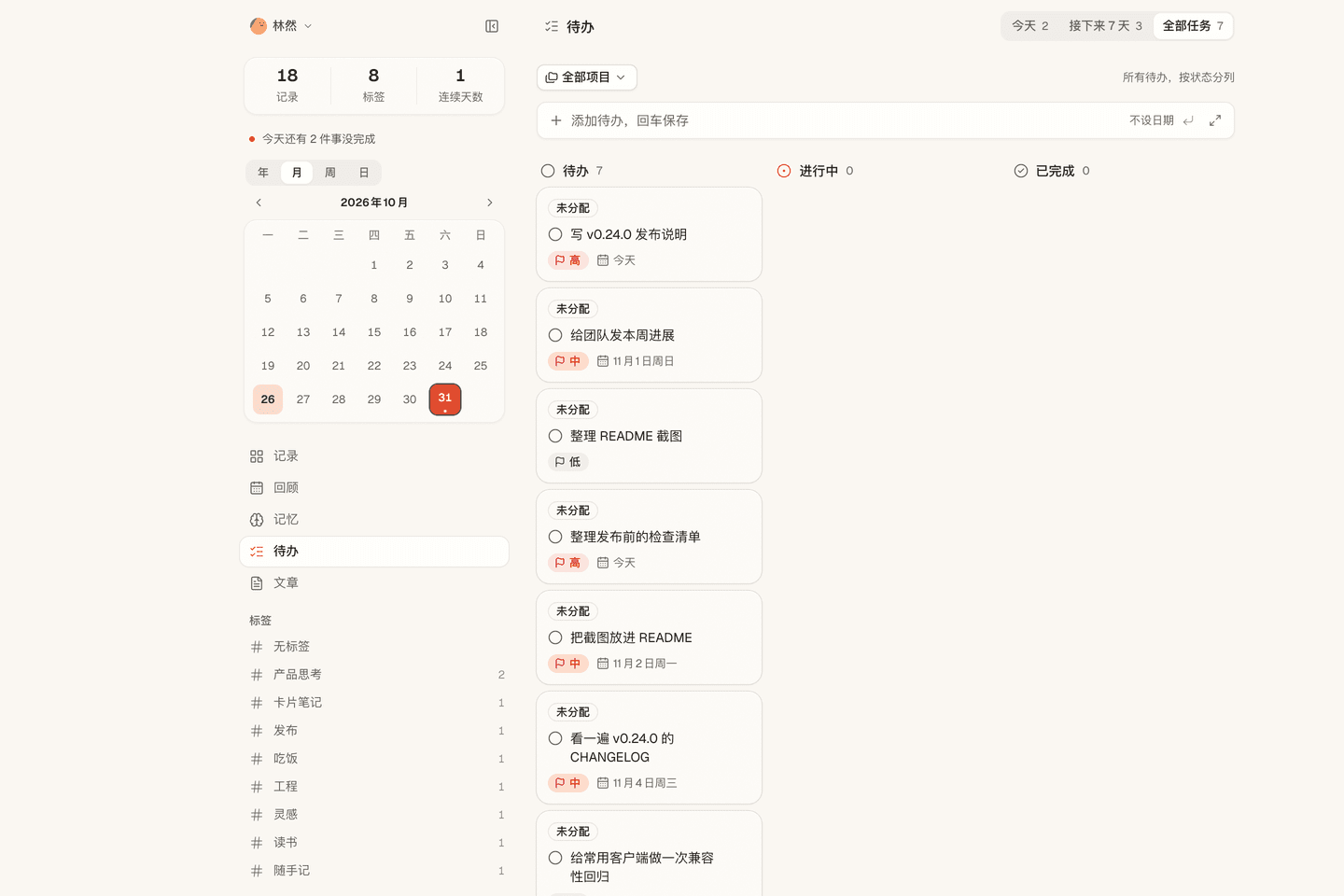
Task: Go to previous month in calendar
Action: (x=259, y=203)
